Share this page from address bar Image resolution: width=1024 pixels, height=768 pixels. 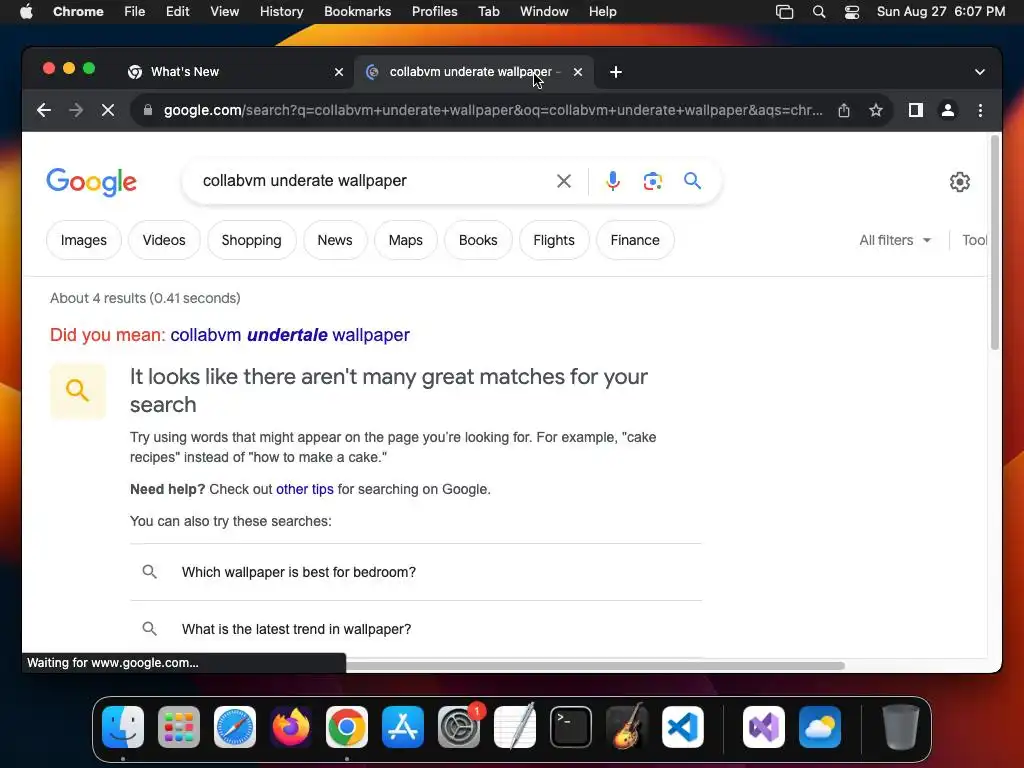click(x=844, y=110)
